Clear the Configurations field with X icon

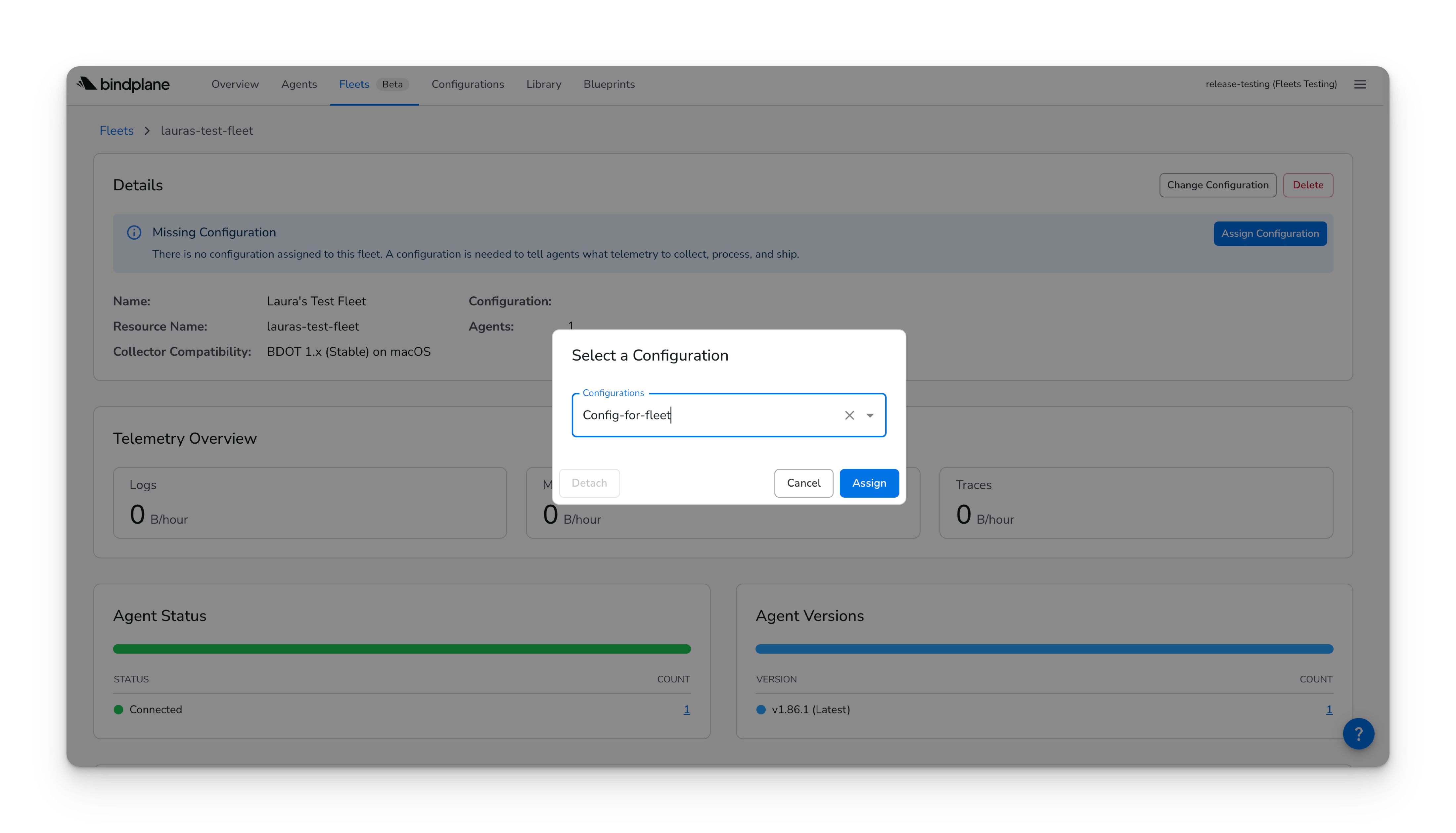(x=849, y=416)
